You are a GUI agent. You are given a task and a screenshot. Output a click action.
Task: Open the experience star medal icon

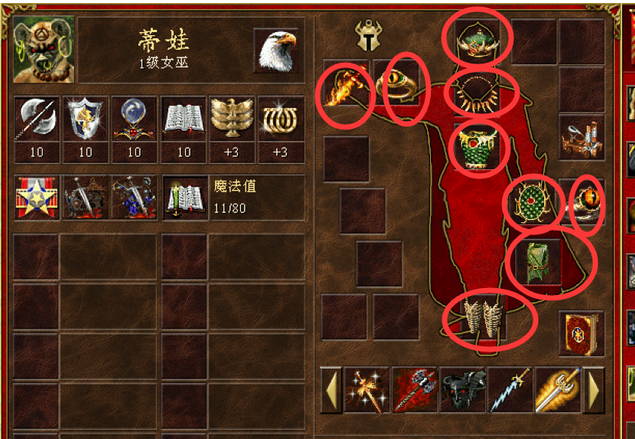37,198
